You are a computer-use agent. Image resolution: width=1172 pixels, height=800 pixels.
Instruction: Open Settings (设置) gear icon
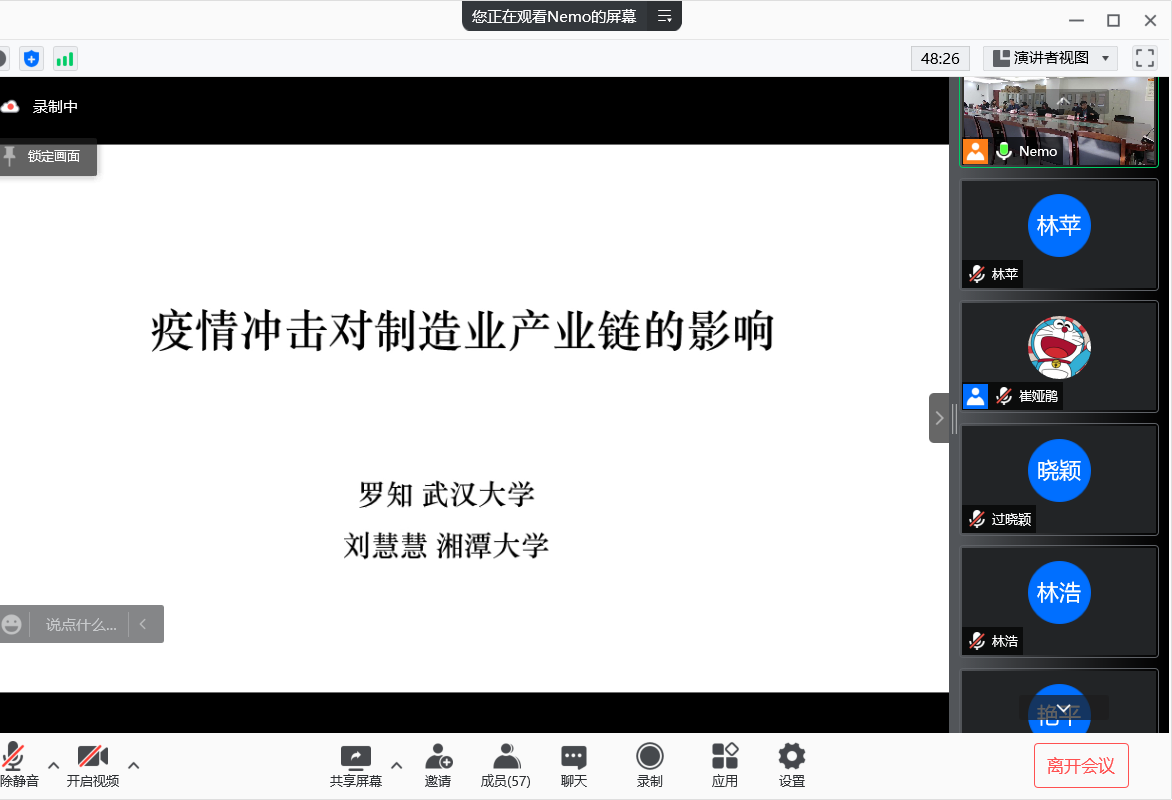coord(792,765)
